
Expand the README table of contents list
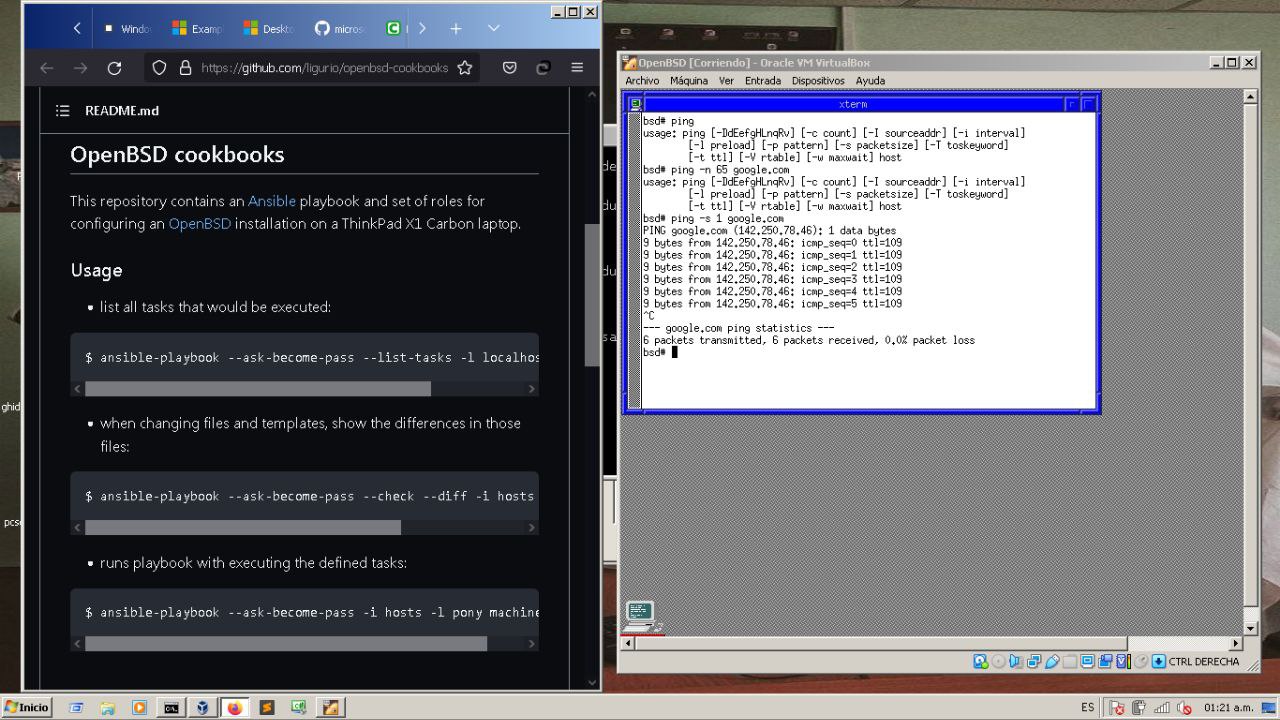coord(62,110)
